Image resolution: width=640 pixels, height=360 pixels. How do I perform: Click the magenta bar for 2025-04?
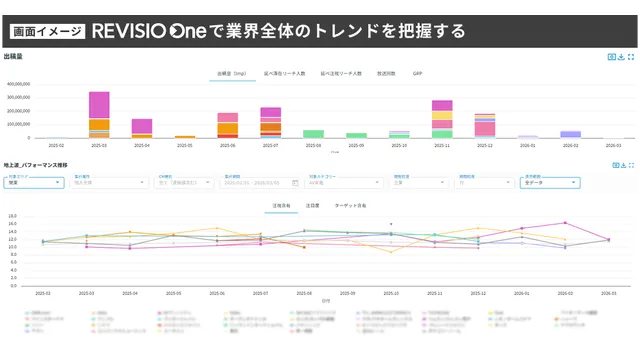point(142,126)
